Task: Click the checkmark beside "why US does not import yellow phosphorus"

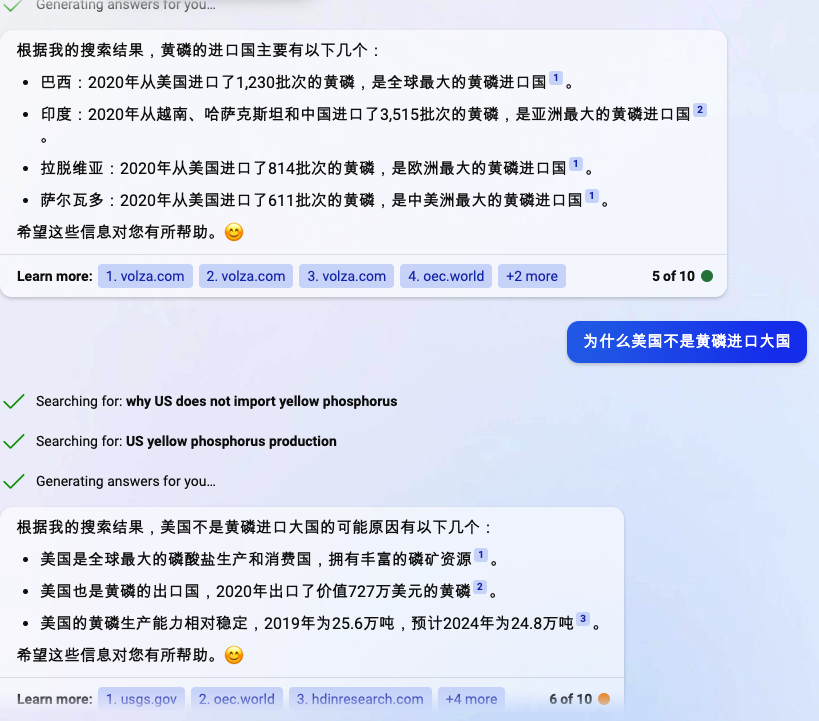Action: [x=14, y=401]
